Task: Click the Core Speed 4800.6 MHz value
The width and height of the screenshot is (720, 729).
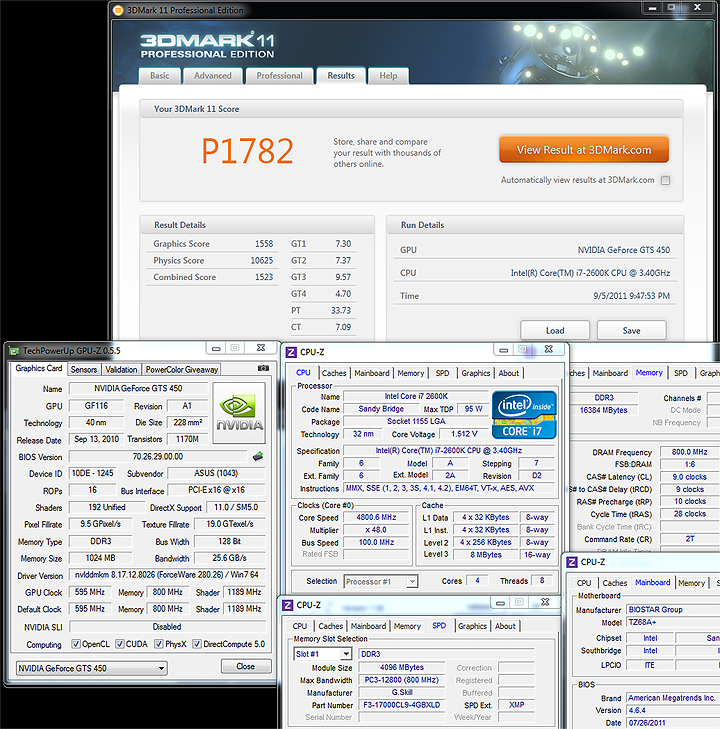Action: coord(377,517)
